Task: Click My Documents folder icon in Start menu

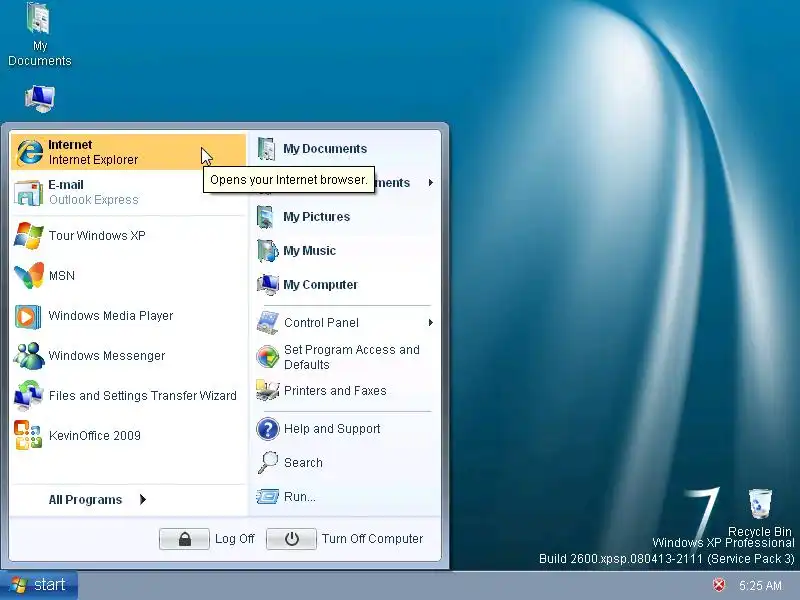Action: click(267, 148)
